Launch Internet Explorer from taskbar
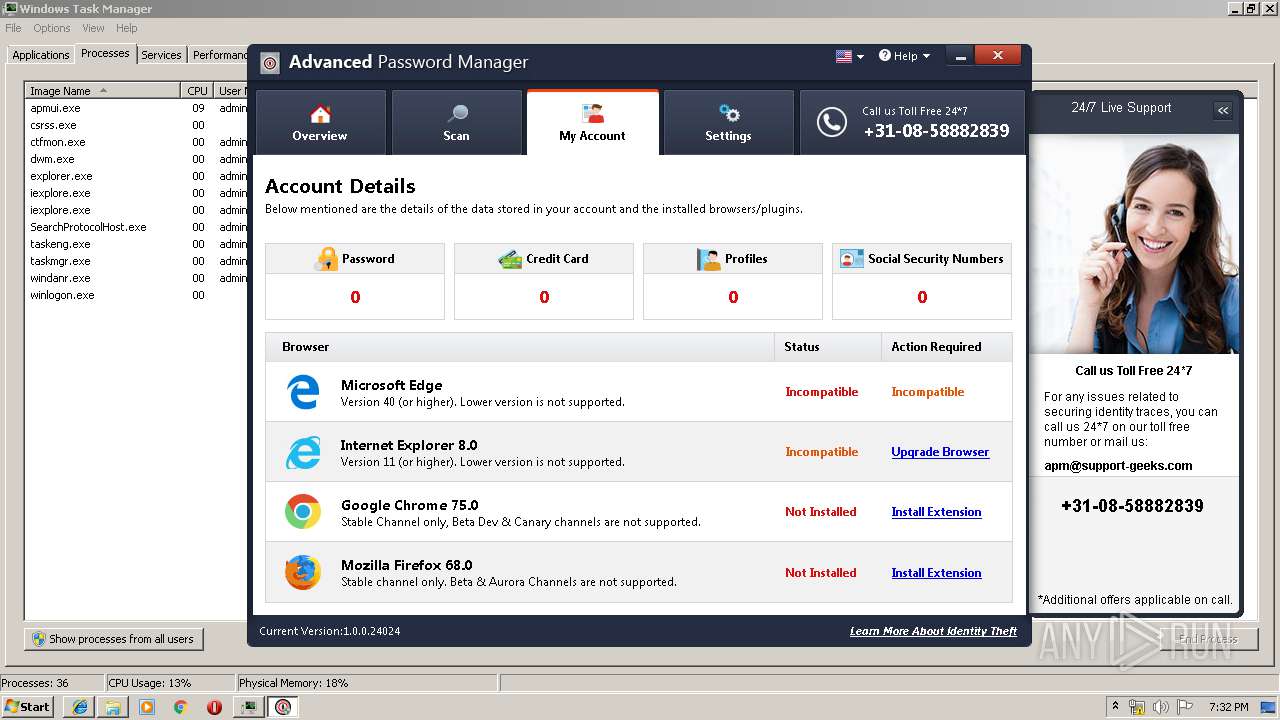Viewport: 1280px width, 720px height. 80,707
